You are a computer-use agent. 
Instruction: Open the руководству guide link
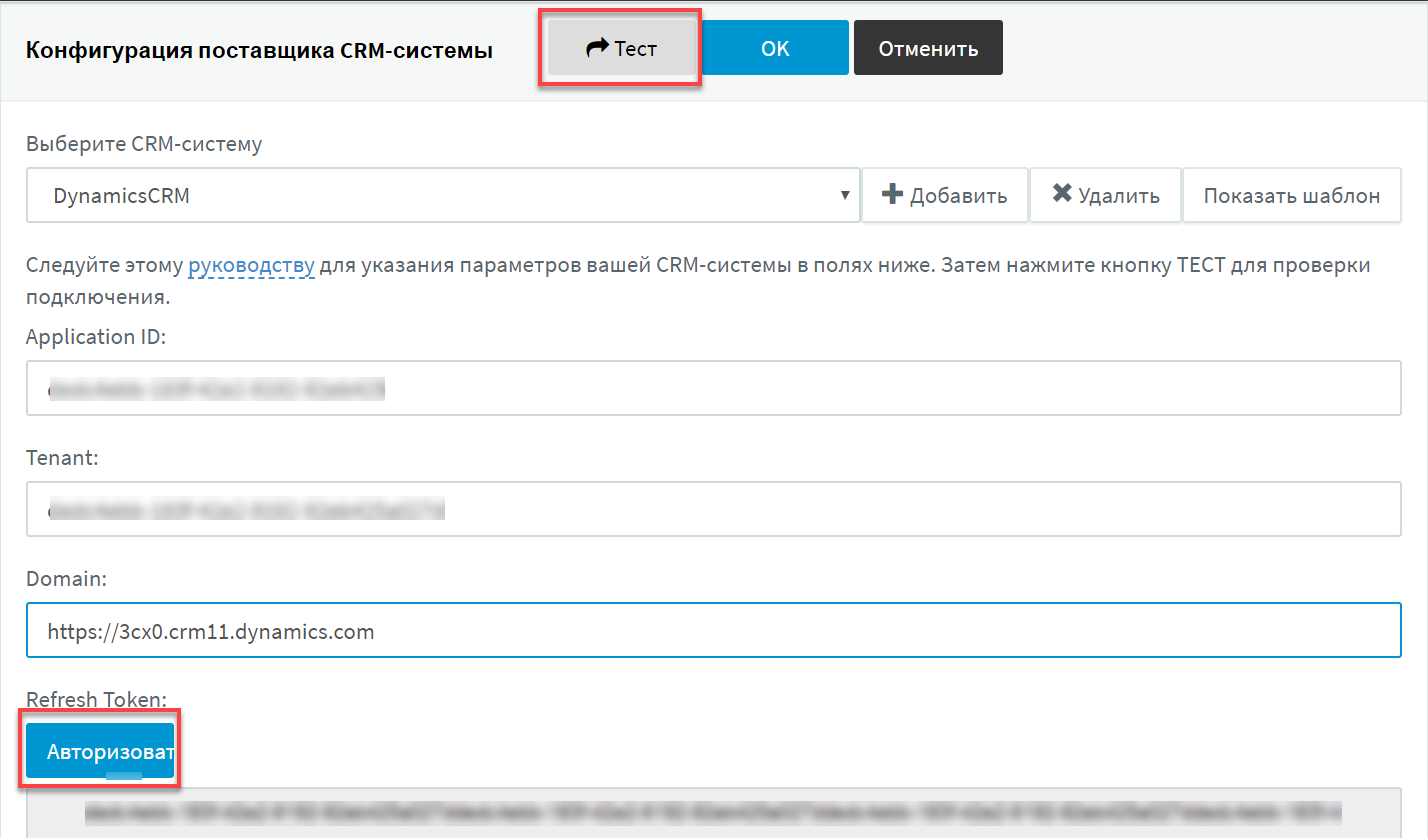[x=252, y=266]
